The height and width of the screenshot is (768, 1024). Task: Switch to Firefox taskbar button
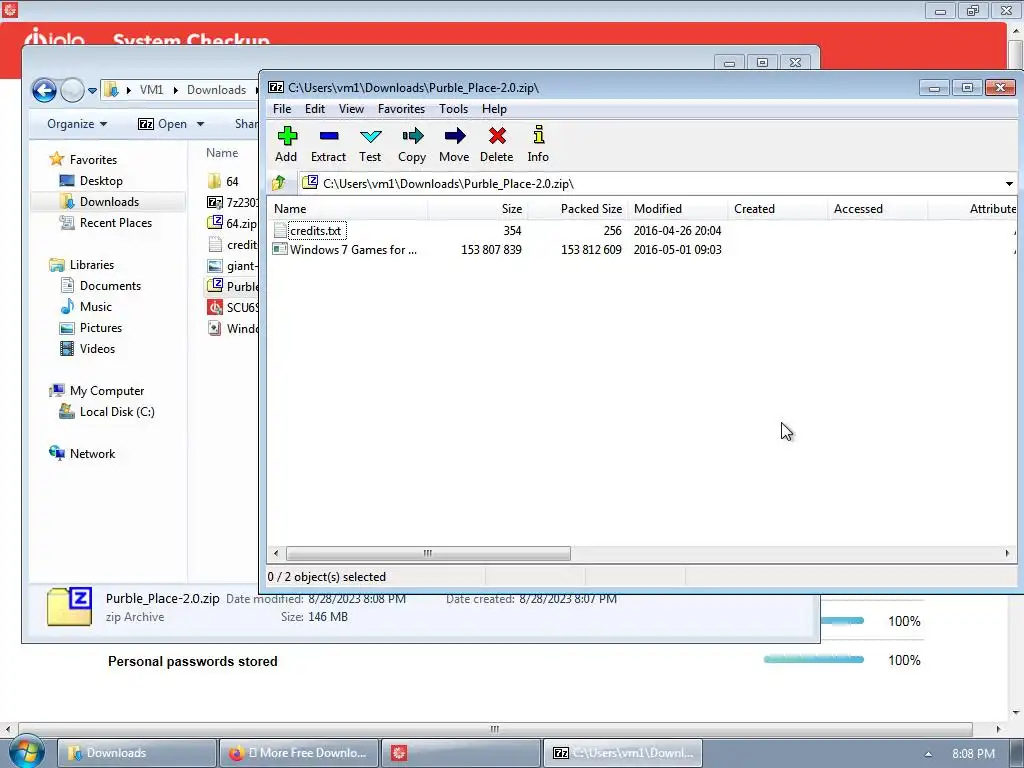pyautogui.click(x=298, y=753)
